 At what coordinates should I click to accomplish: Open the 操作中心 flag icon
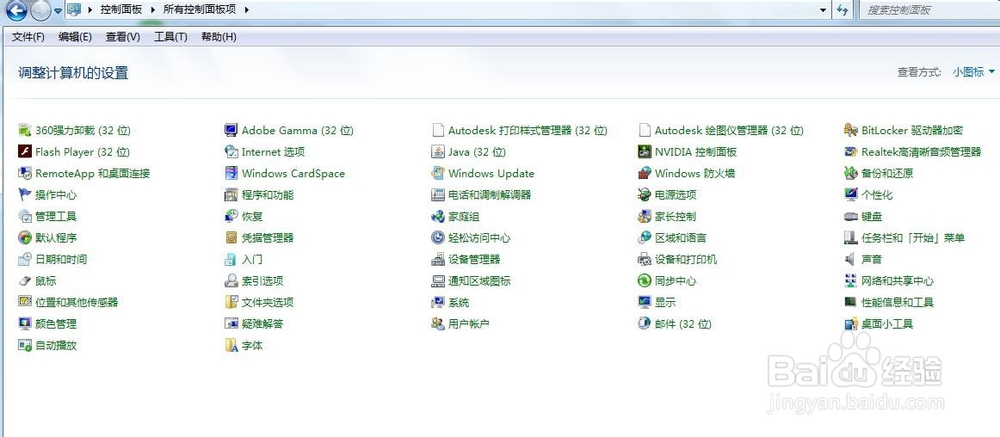point(25,195)
